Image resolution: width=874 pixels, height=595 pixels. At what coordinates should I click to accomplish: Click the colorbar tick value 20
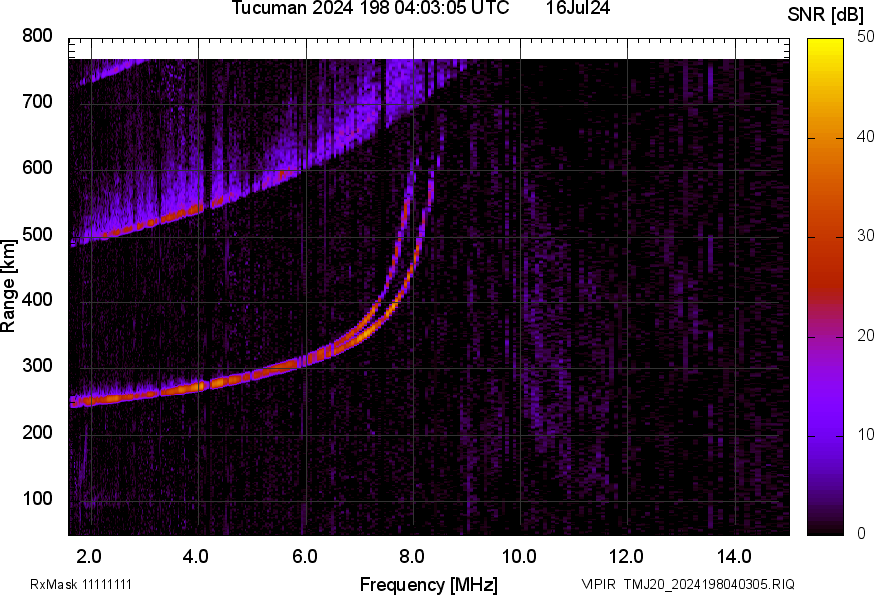pos(865,335)
